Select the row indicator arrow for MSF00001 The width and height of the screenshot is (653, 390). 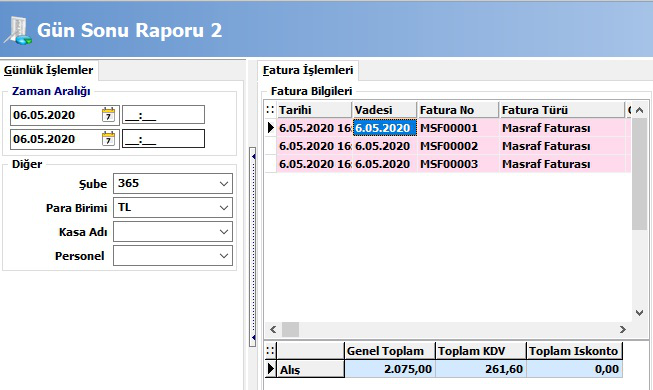click(x=271, y=128)
